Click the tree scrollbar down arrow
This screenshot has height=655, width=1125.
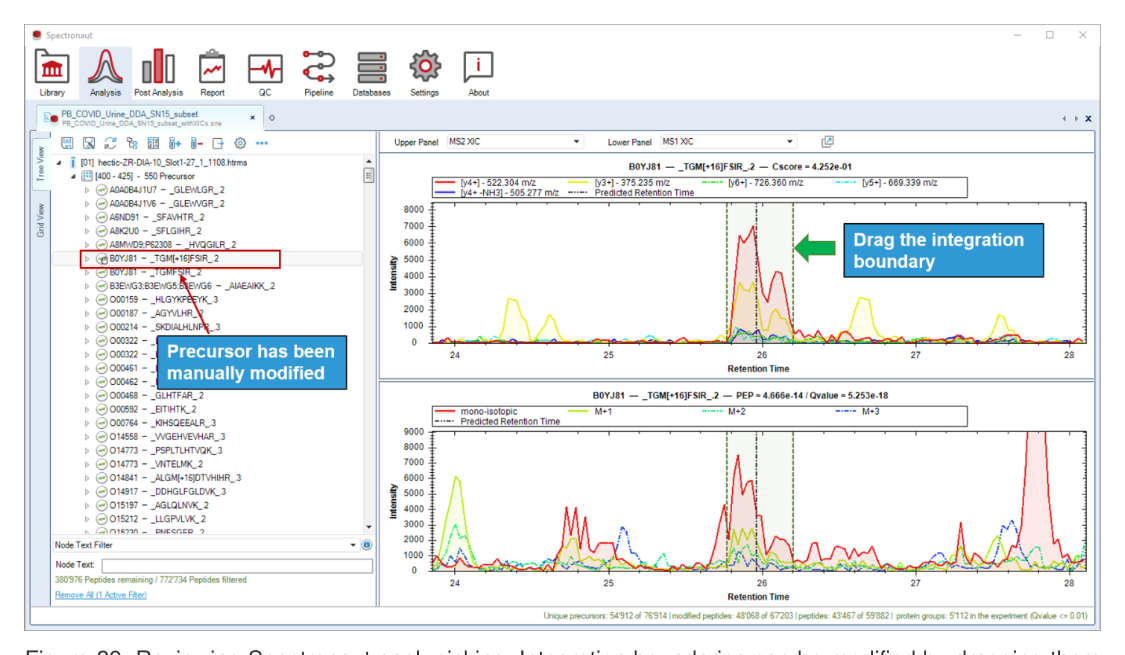(x=369, y=527)
